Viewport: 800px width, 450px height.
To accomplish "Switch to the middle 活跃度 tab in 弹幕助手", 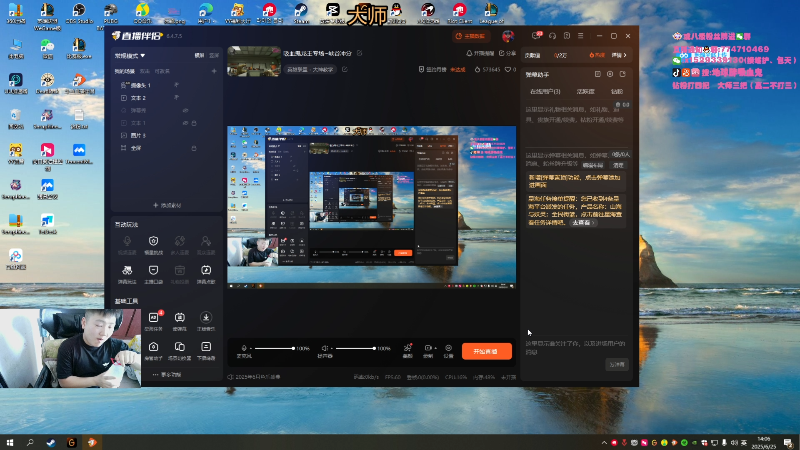I will pos(586,92).
